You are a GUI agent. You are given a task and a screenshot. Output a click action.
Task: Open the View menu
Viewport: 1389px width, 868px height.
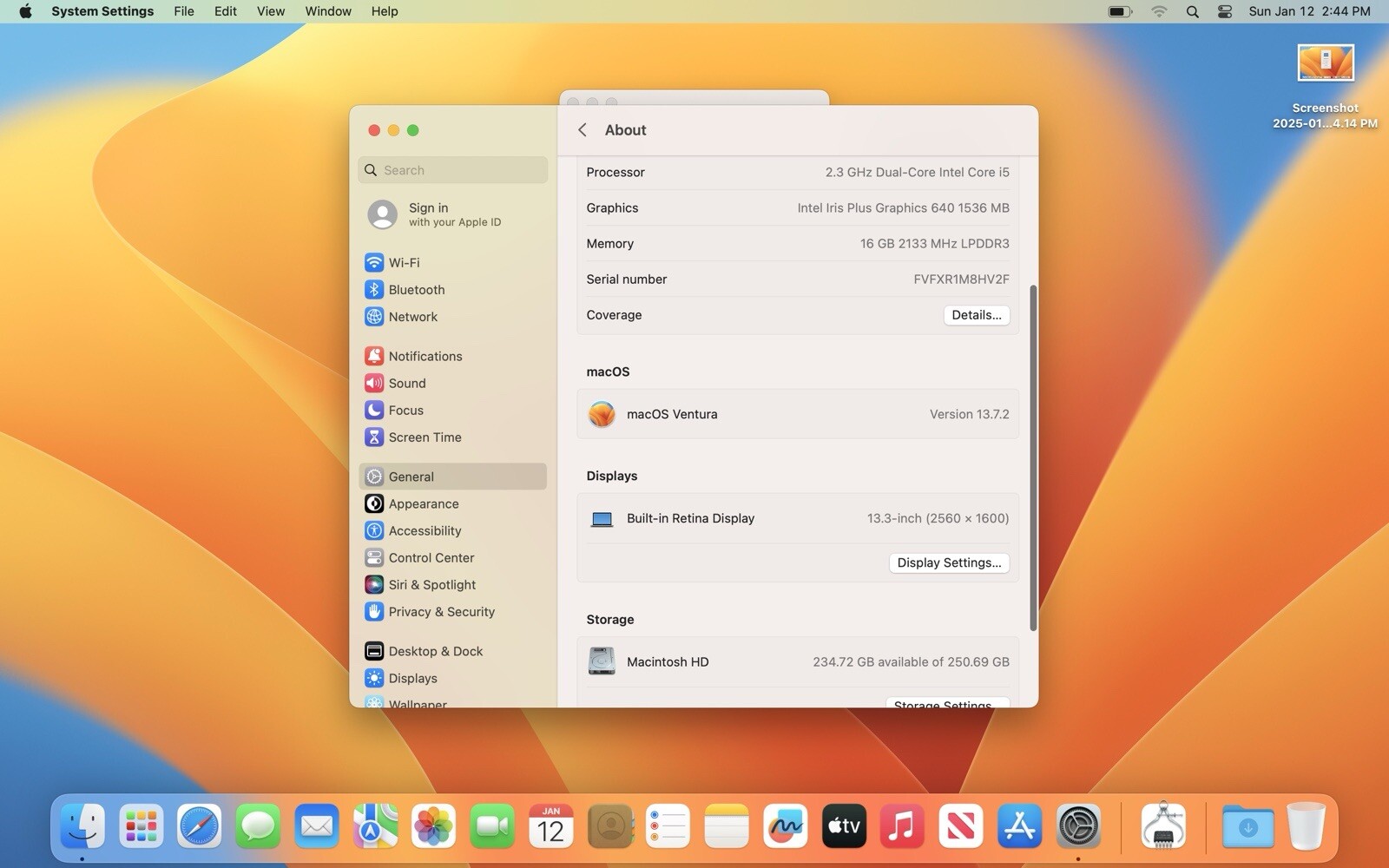(270, 11)
